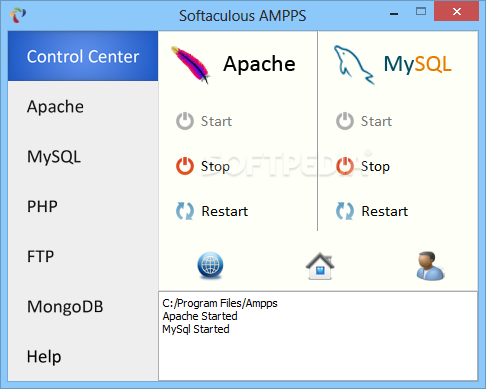Click the MySQL Restart arrows icon
Screen dimensions: 486x389
click(x=345, y=211)
